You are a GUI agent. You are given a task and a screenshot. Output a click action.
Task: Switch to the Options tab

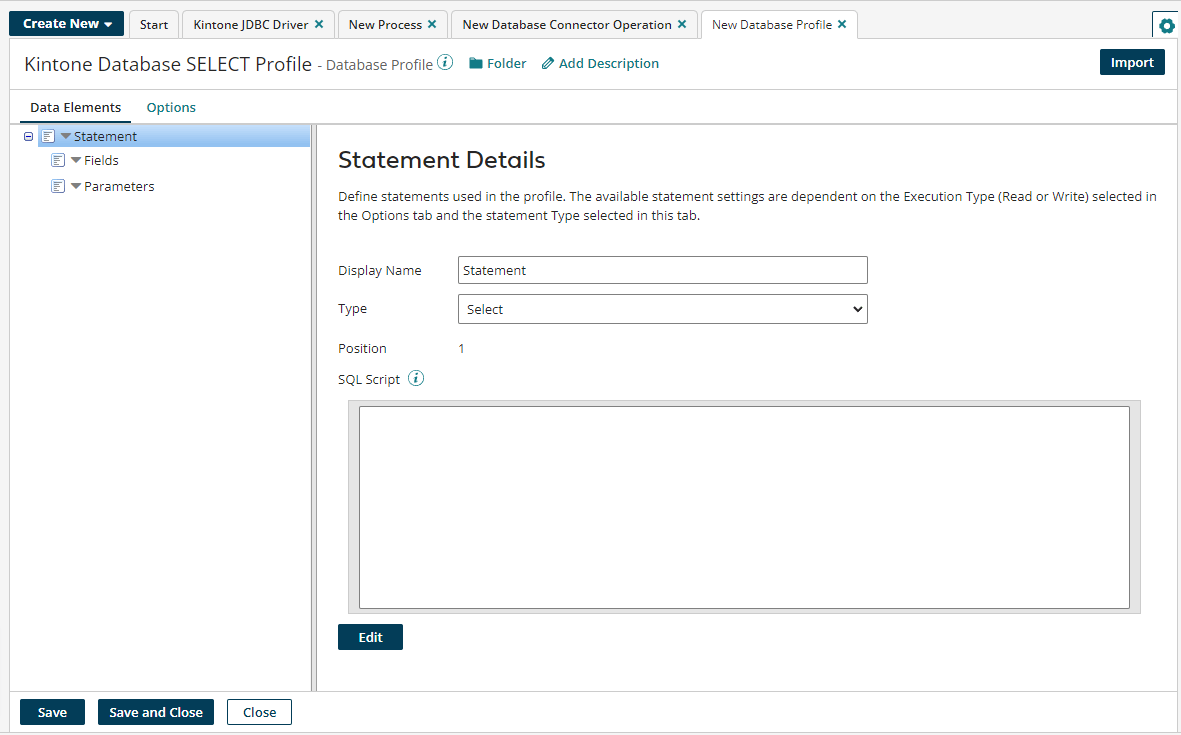pos(171,108)
